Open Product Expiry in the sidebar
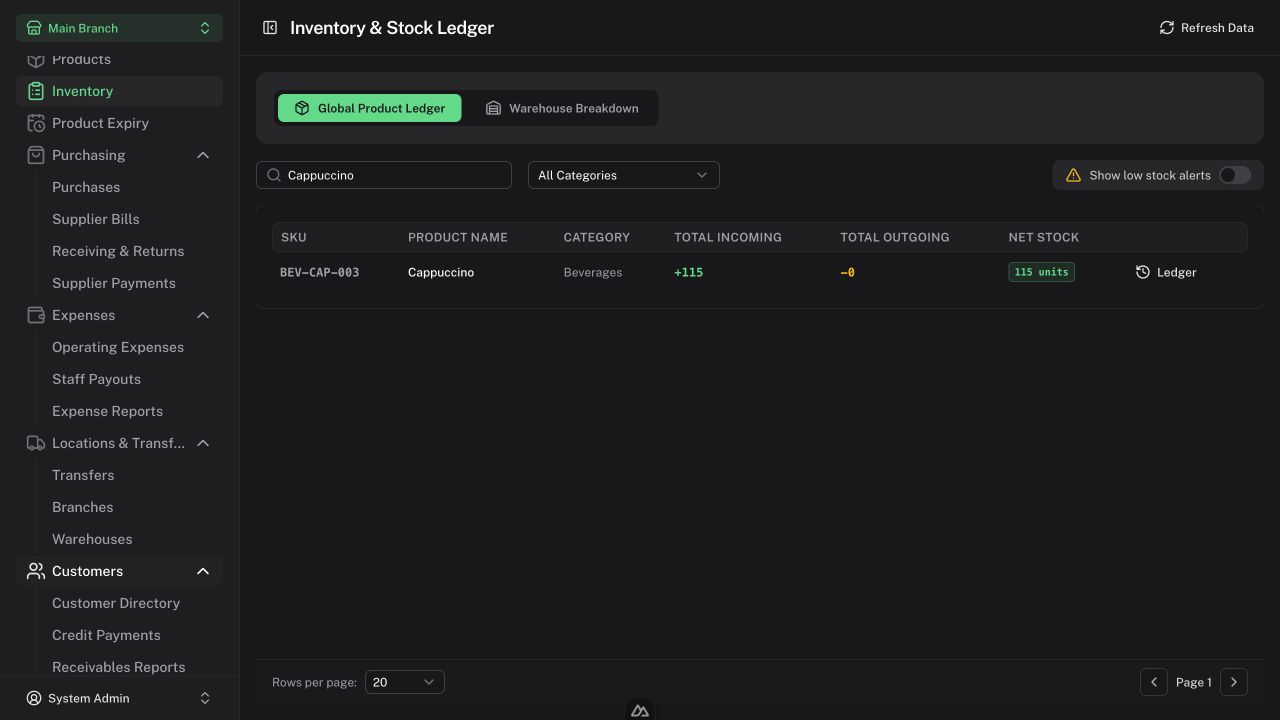 (119, 123)
